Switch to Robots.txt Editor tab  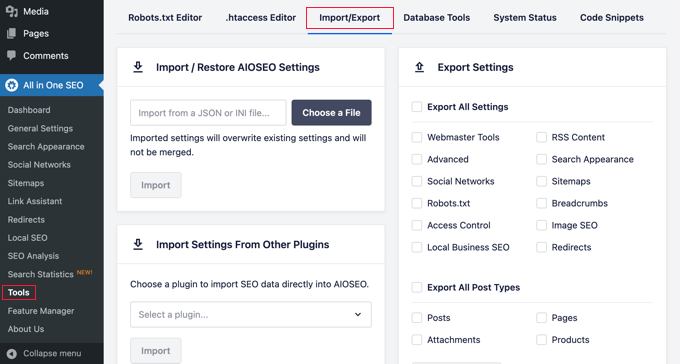(165, 18)
